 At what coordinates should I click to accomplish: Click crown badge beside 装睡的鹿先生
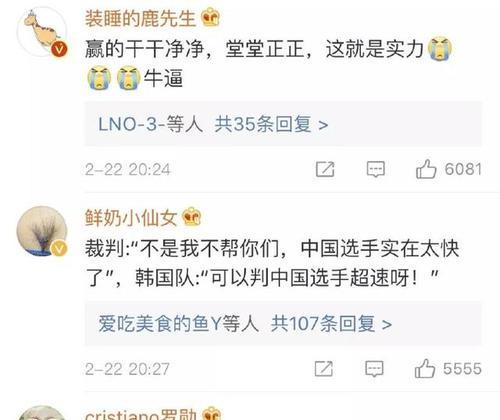(x=210, y=17)
